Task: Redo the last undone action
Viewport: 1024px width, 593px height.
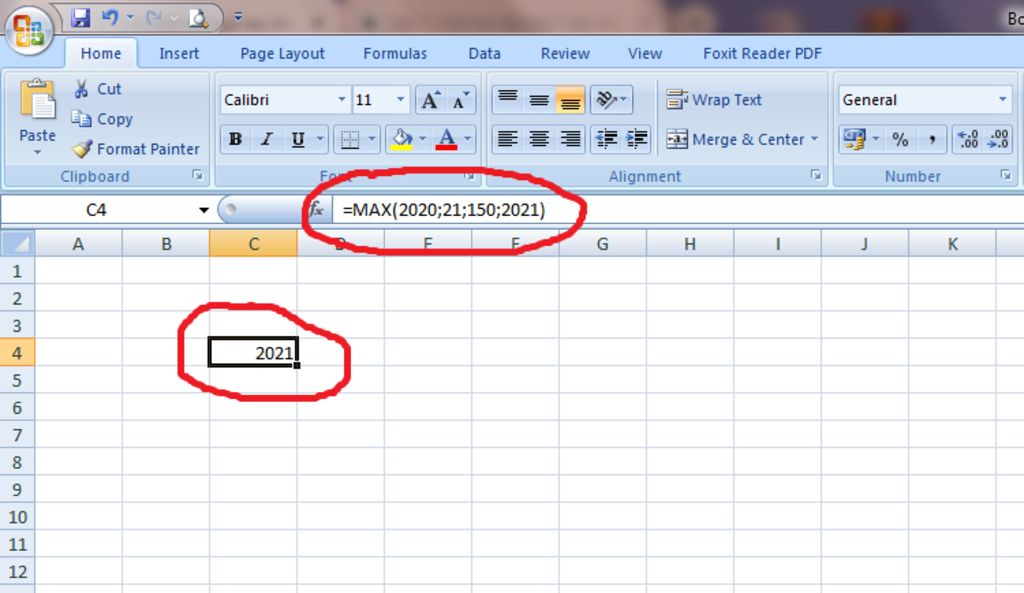Action: pos(153,18)
